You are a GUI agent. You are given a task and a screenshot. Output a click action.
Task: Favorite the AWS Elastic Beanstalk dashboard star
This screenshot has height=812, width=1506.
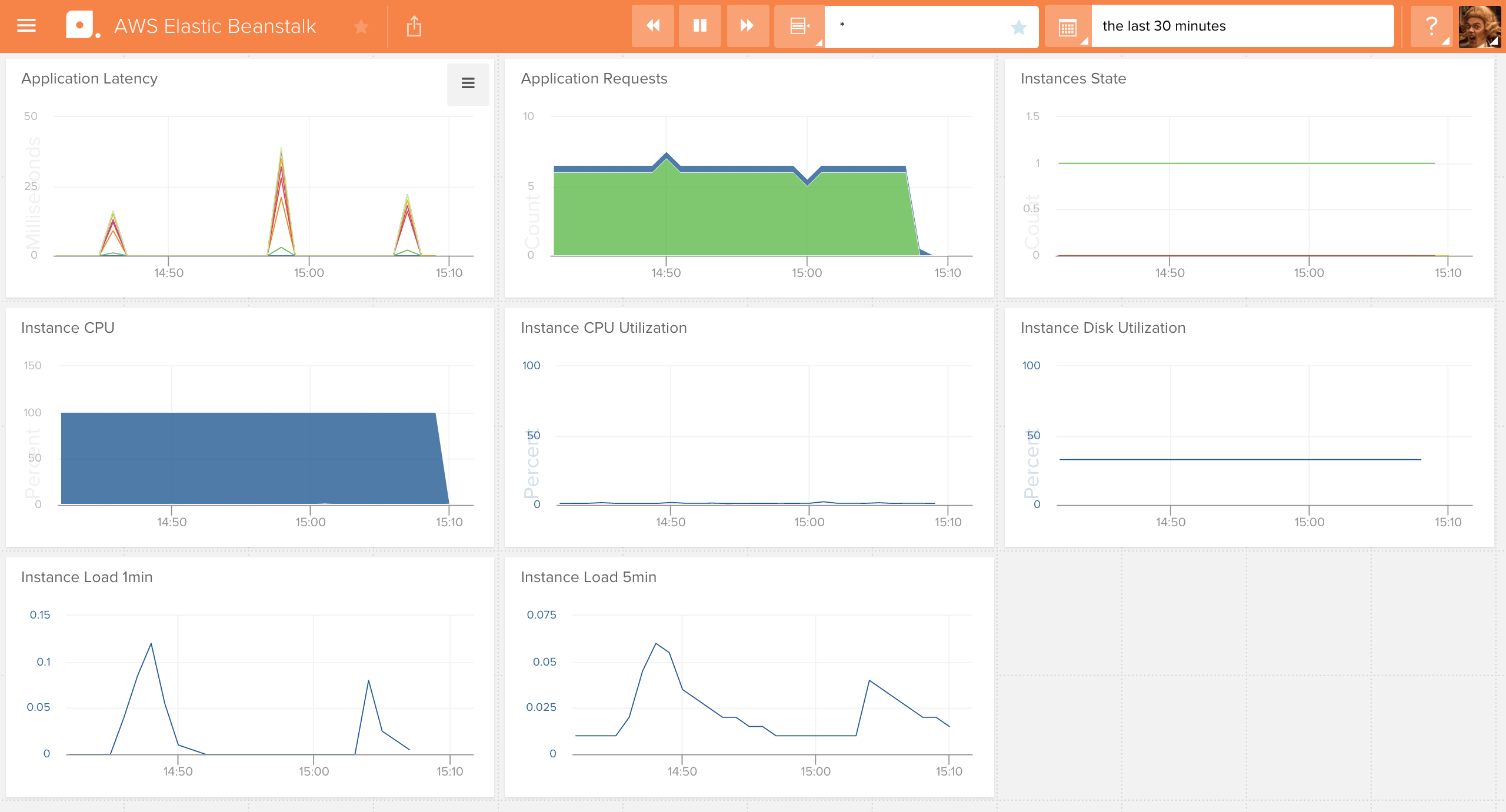361,26
